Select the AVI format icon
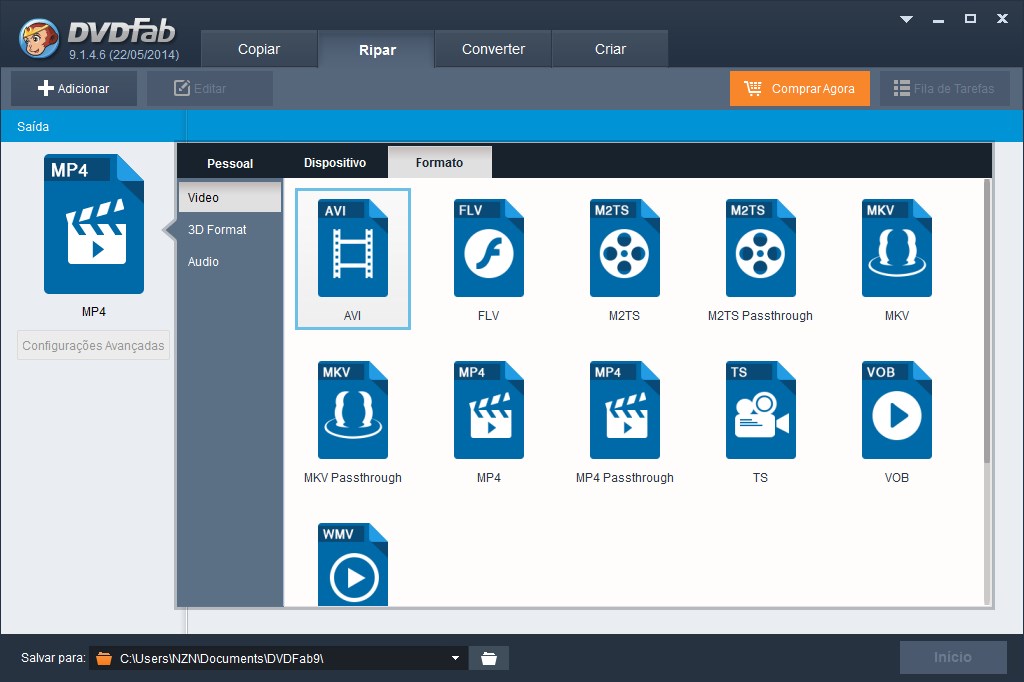The width and height of the screenshot is (1024, 682). tap(353, 248)
